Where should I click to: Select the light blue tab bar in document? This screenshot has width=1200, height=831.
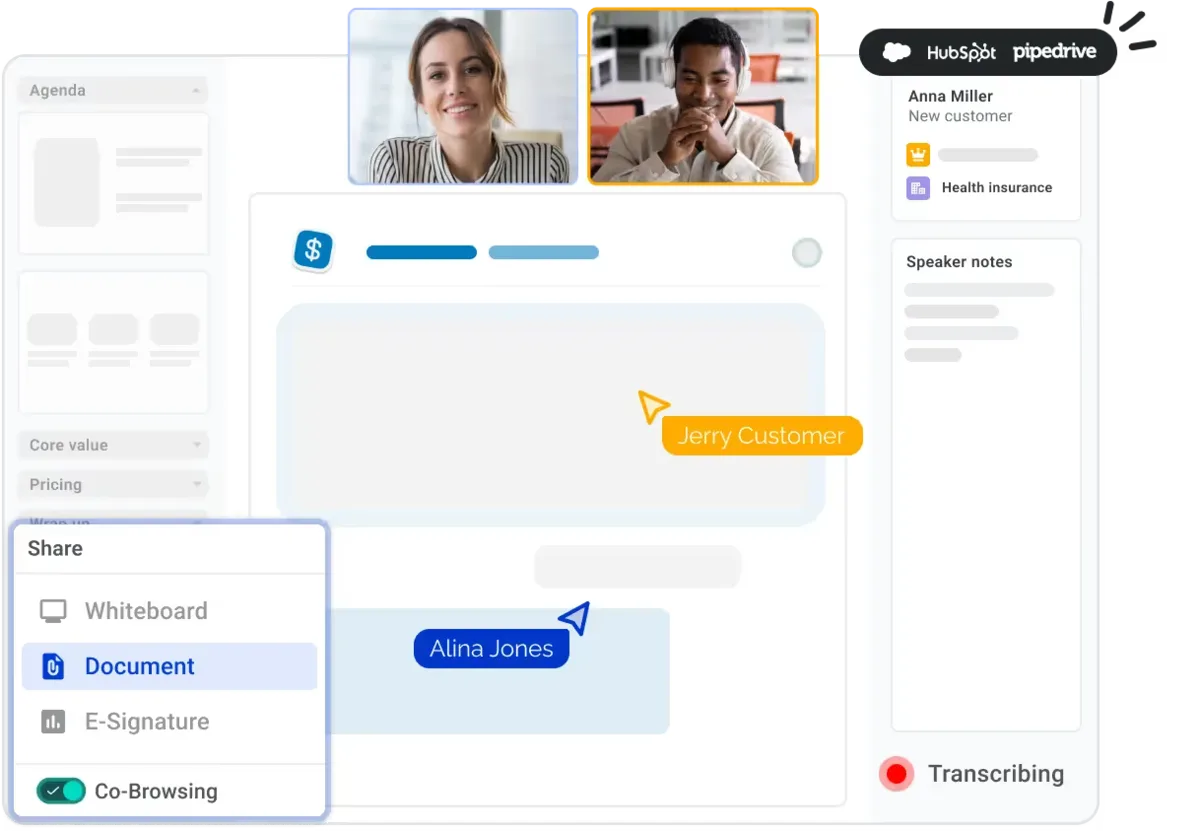pyautogui.click(x=543, y=252)
